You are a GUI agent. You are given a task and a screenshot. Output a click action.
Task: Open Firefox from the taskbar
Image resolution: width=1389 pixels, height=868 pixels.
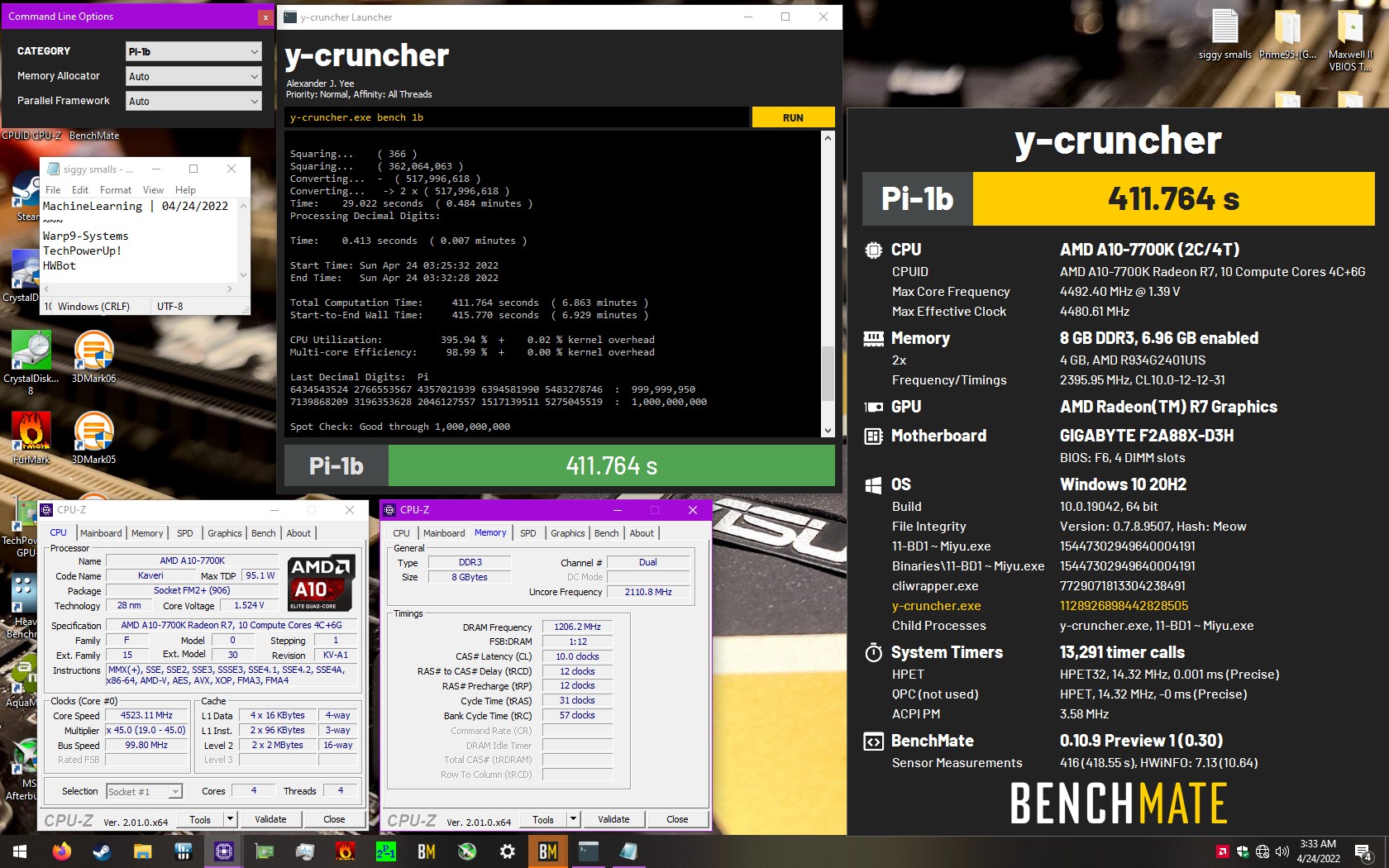pos(61,851)
